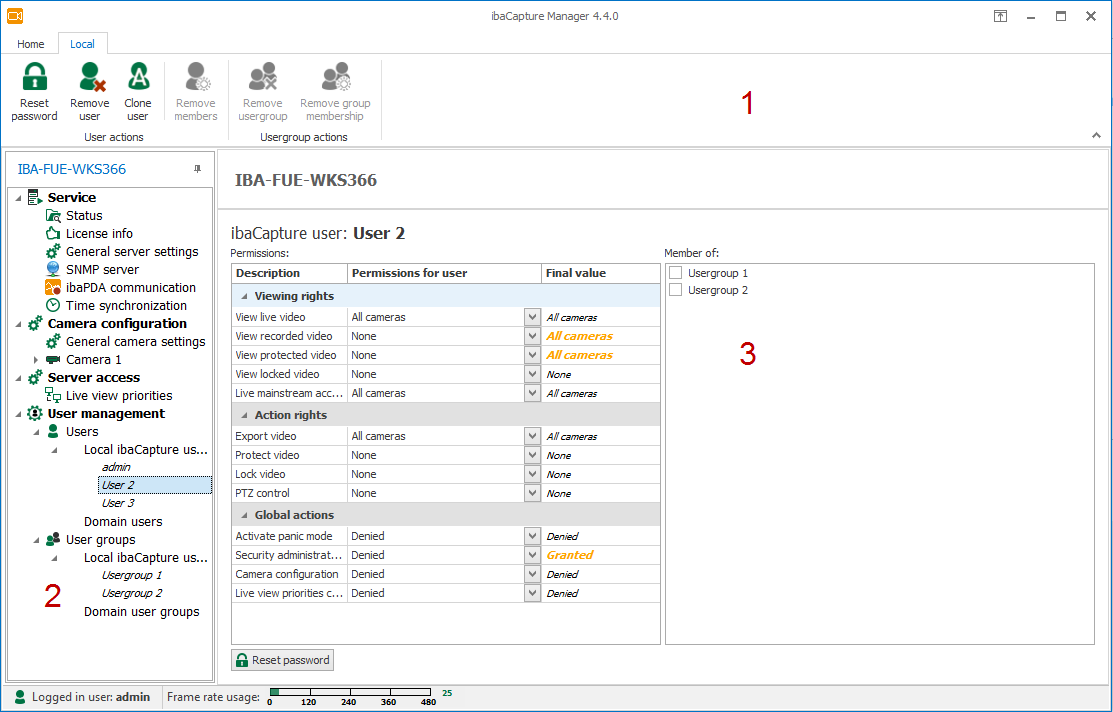Check the Usergroup 2 membership box

676,290
